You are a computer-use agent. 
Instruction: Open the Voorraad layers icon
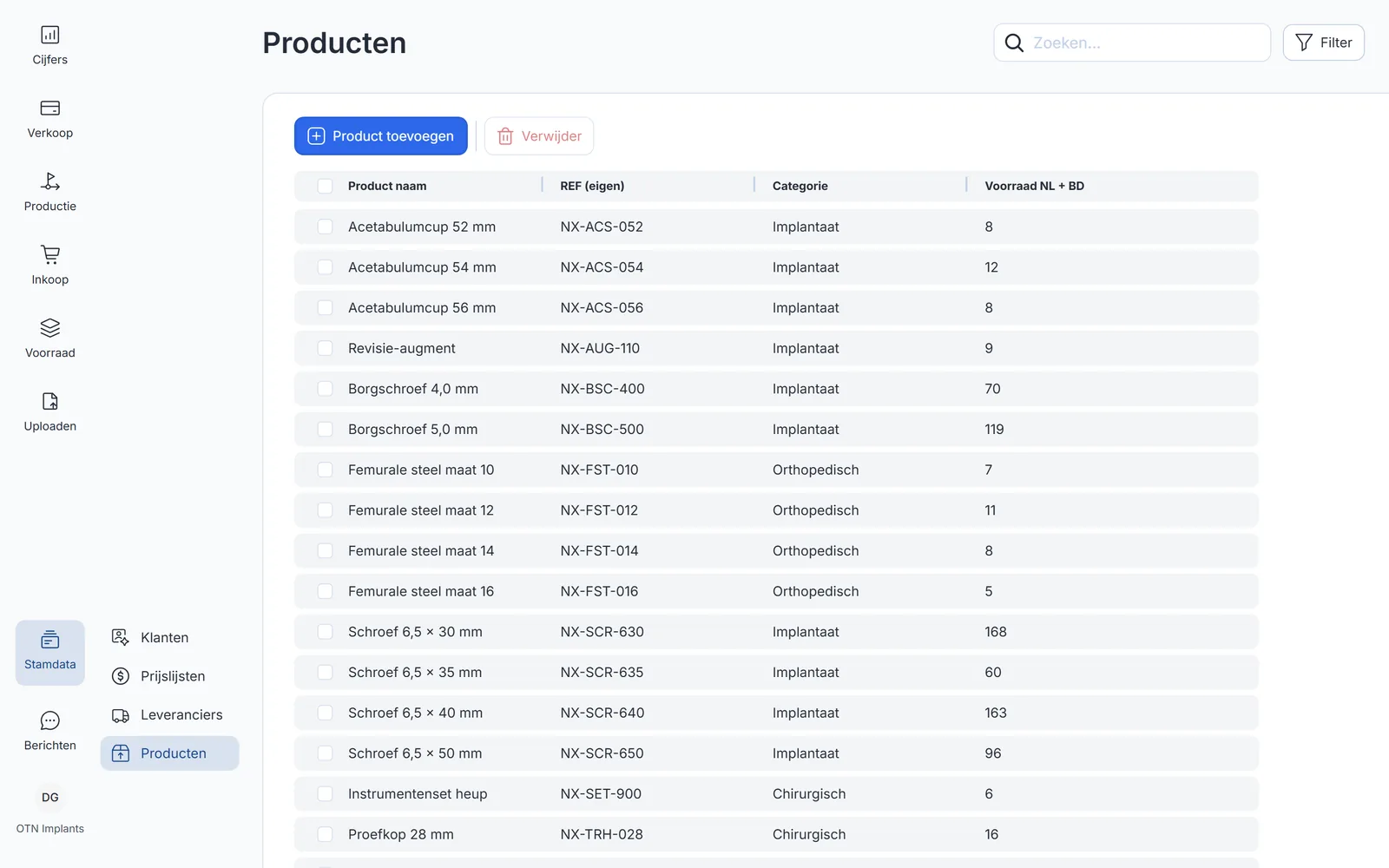pos(50,328)
